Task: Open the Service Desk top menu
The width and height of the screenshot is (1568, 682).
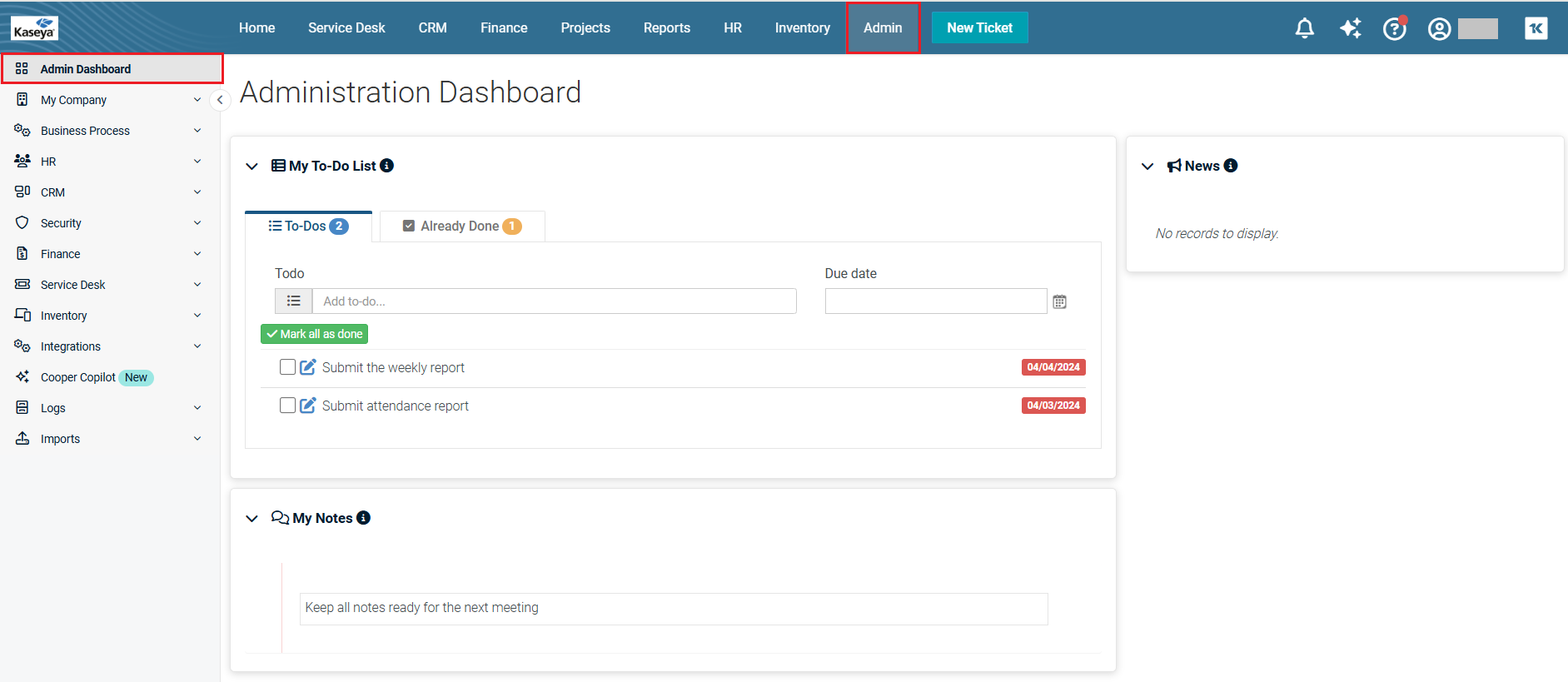Action: click(x=346, y=28)
